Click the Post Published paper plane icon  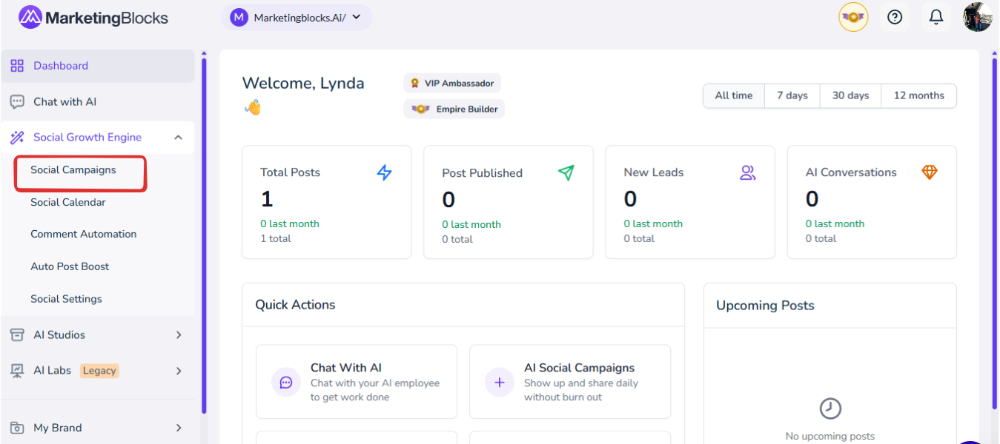coord(566,172)
